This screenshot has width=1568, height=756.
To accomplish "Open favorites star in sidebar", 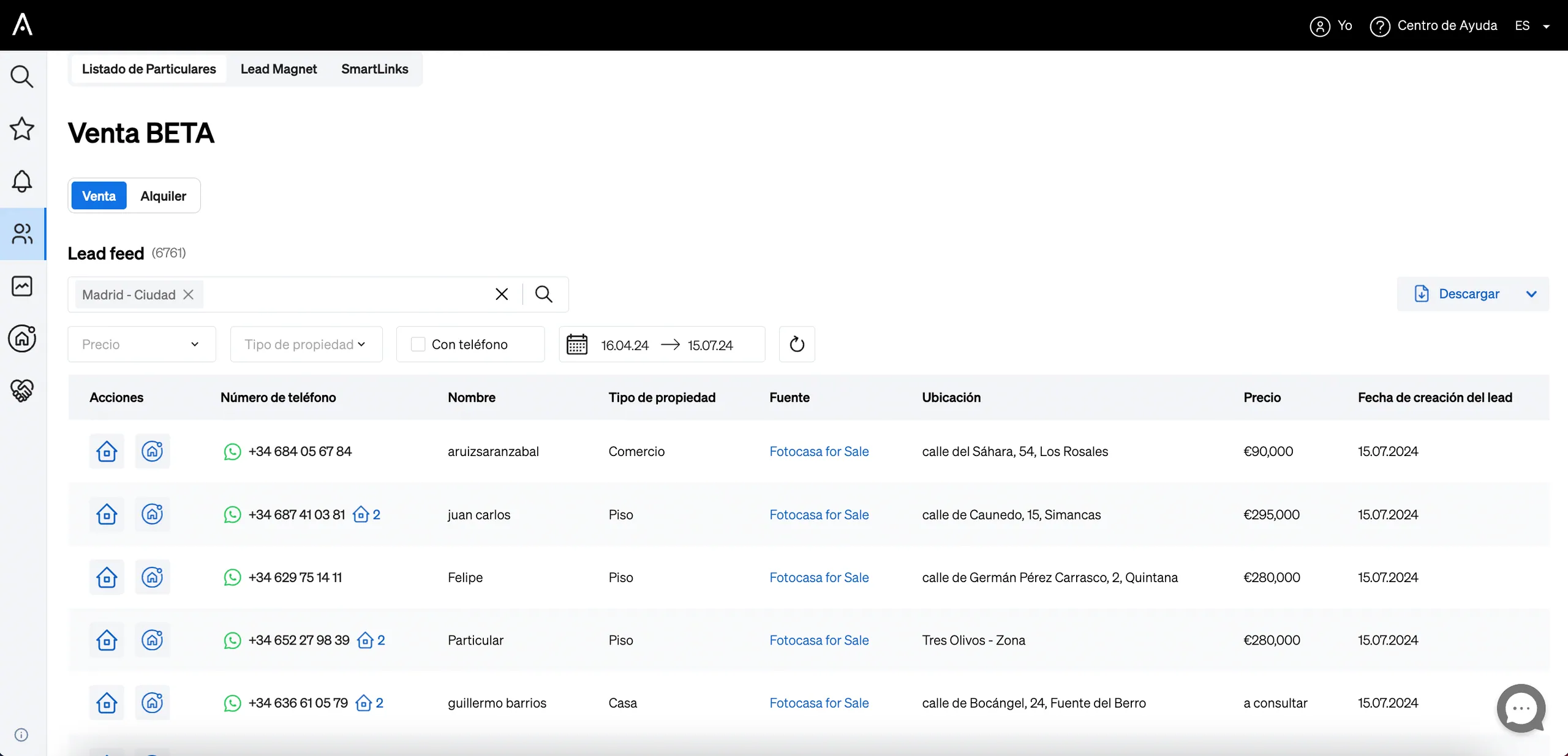I will [22, 129].
